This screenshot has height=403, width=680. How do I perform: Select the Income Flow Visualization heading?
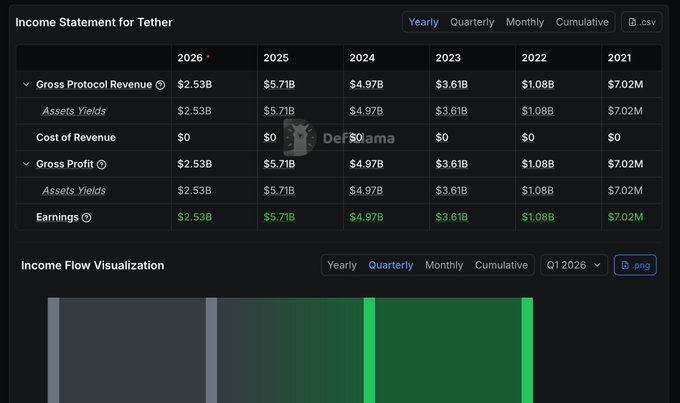point(92,265)
